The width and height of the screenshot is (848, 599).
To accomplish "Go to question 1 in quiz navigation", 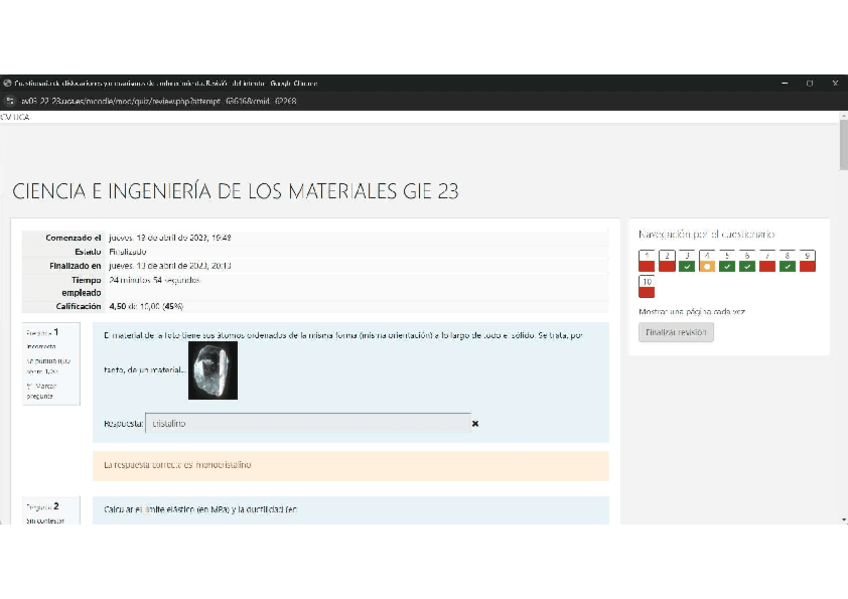I will click(x=647, y=261).
